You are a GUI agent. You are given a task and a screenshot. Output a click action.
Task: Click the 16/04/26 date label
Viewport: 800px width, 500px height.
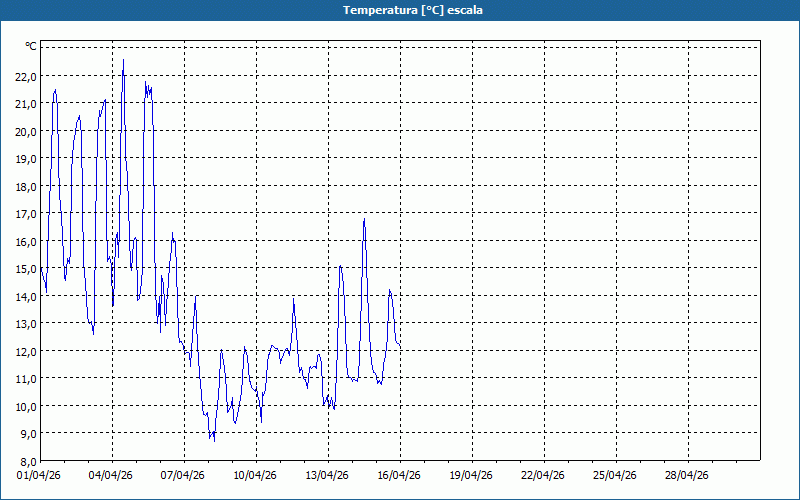400,475
